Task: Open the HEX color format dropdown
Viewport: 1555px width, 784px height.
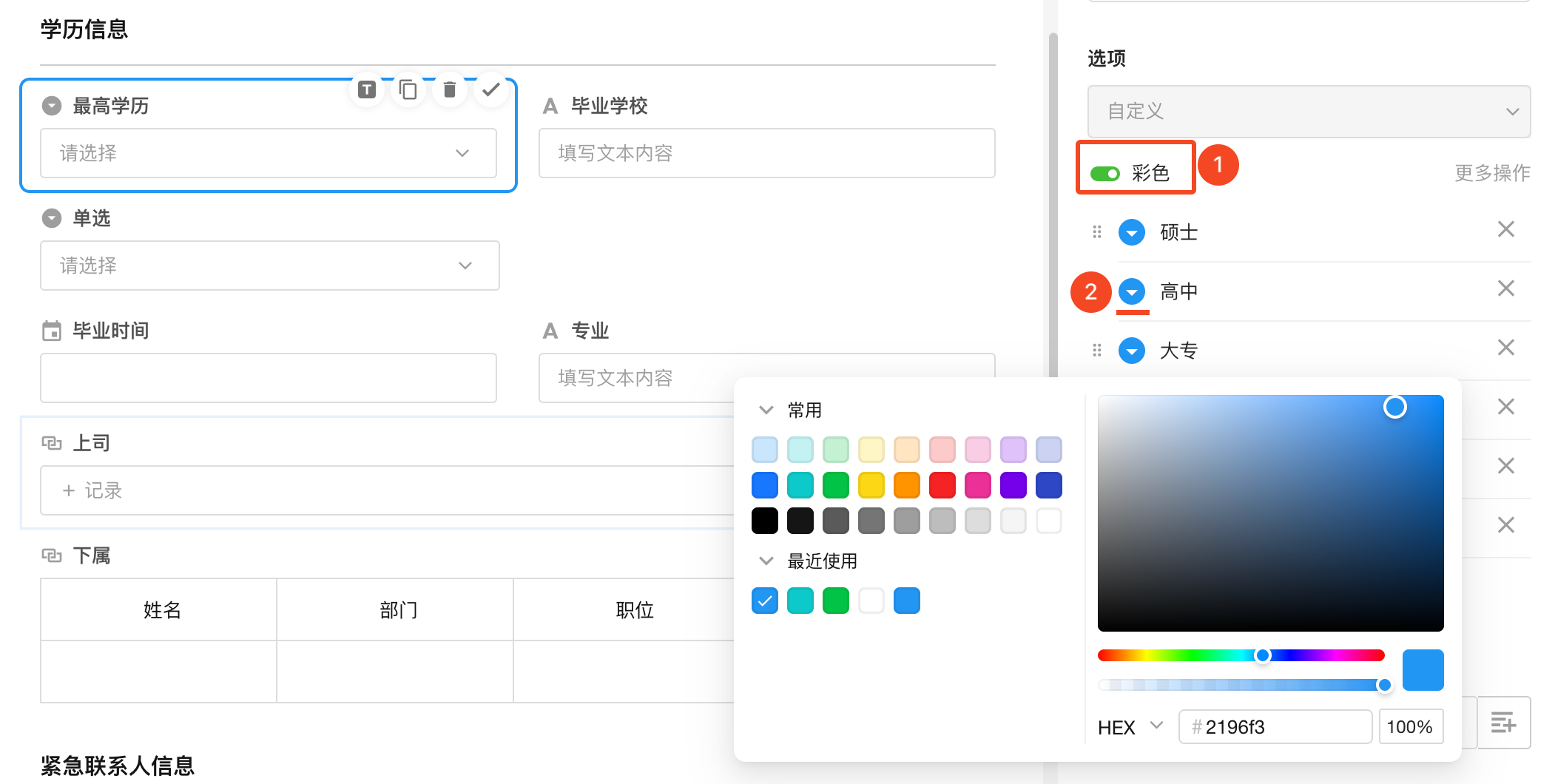Action: click(x=1156, y=726)
